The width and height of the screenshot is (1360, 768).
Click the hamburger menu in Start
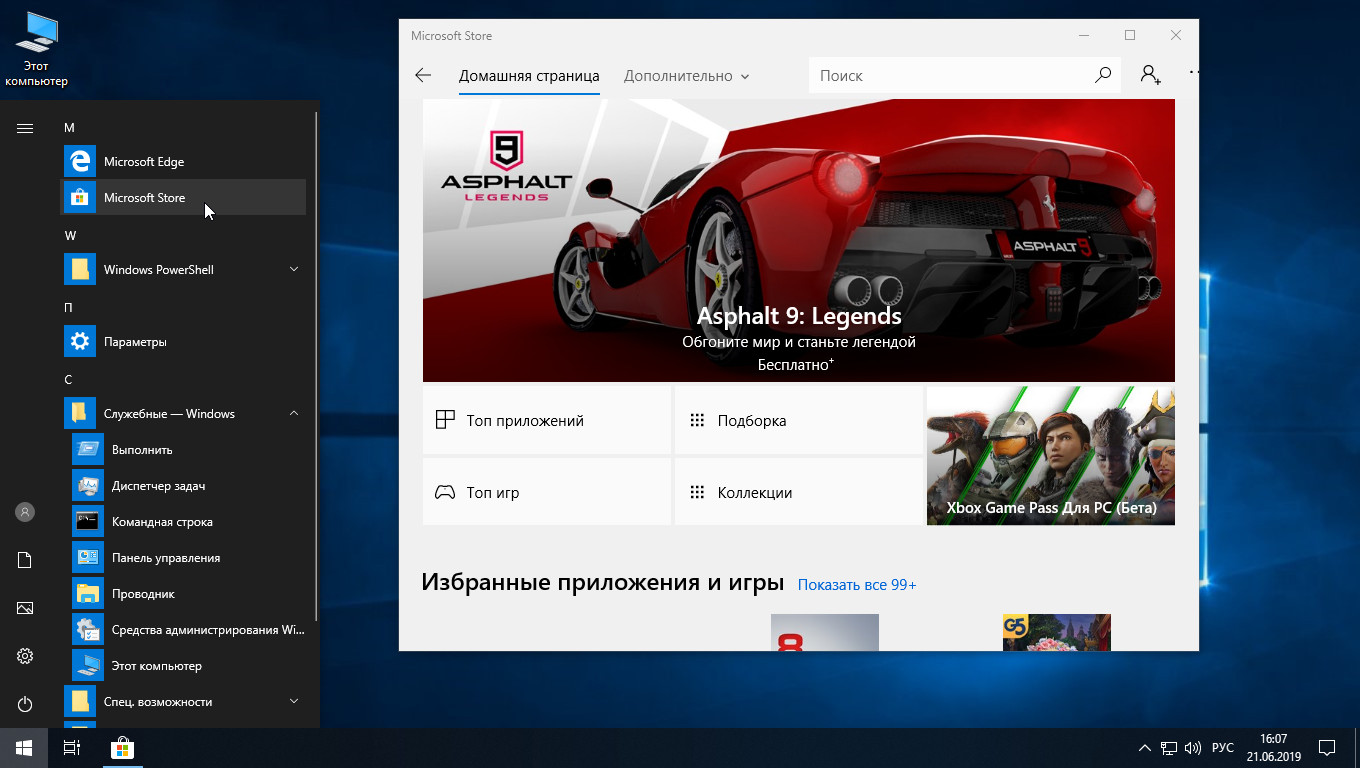[25, 128]
